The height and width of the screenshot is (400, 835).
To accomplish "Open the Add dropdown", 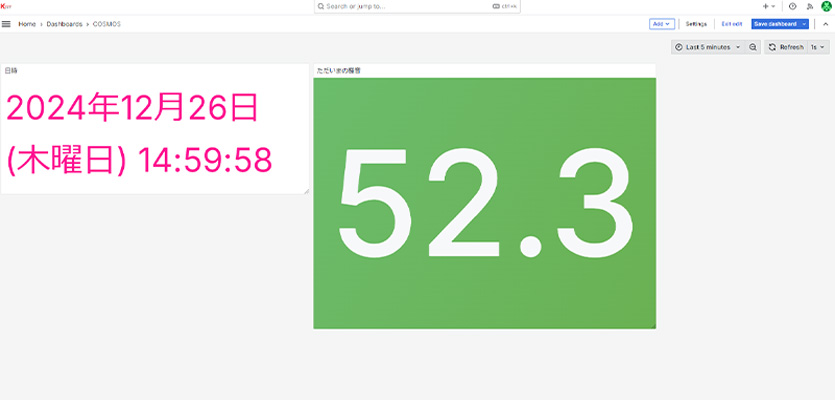I will (661, 23).
